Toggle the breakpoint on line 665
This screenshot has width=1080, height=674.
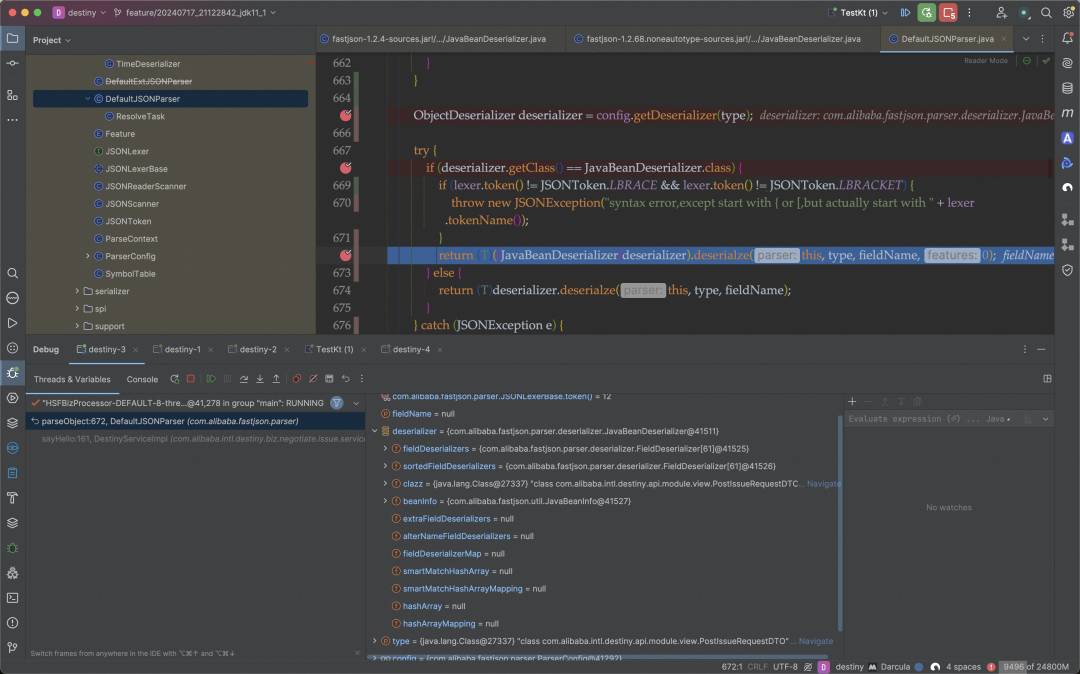pos(346,115)
